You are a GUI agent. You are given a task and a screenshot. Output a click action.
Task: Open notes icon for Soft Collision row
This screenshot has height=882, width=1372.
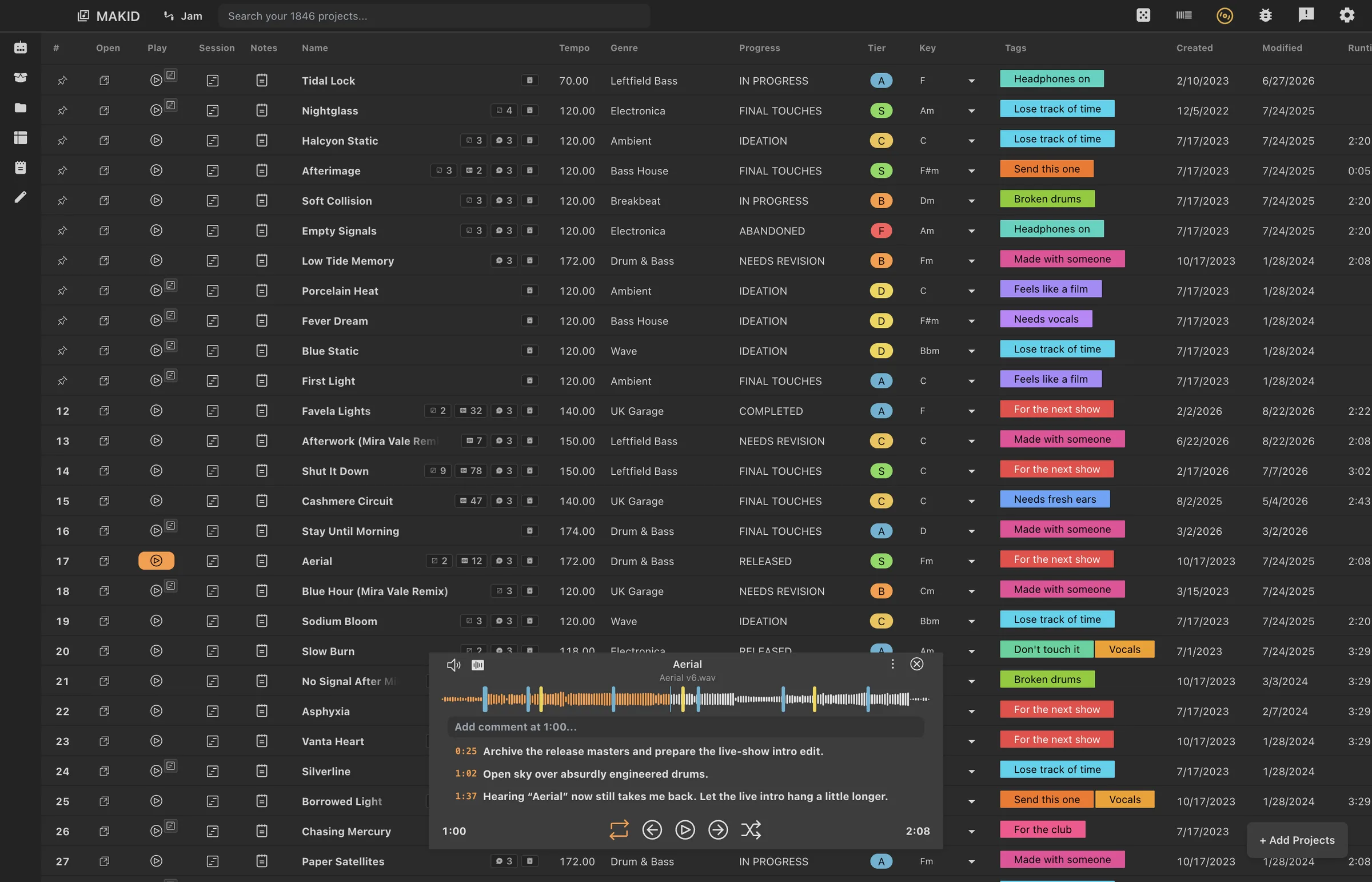[x=262, y=200]
